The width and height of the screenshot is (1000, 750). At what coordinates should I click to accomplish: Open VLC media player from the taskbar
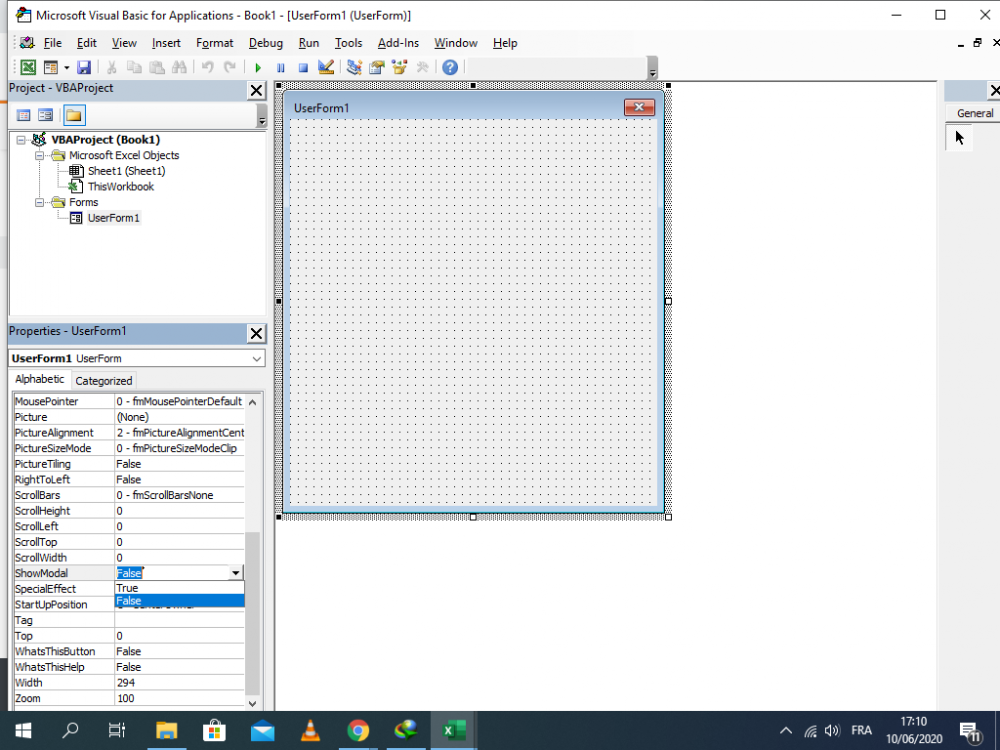point(310,730)
